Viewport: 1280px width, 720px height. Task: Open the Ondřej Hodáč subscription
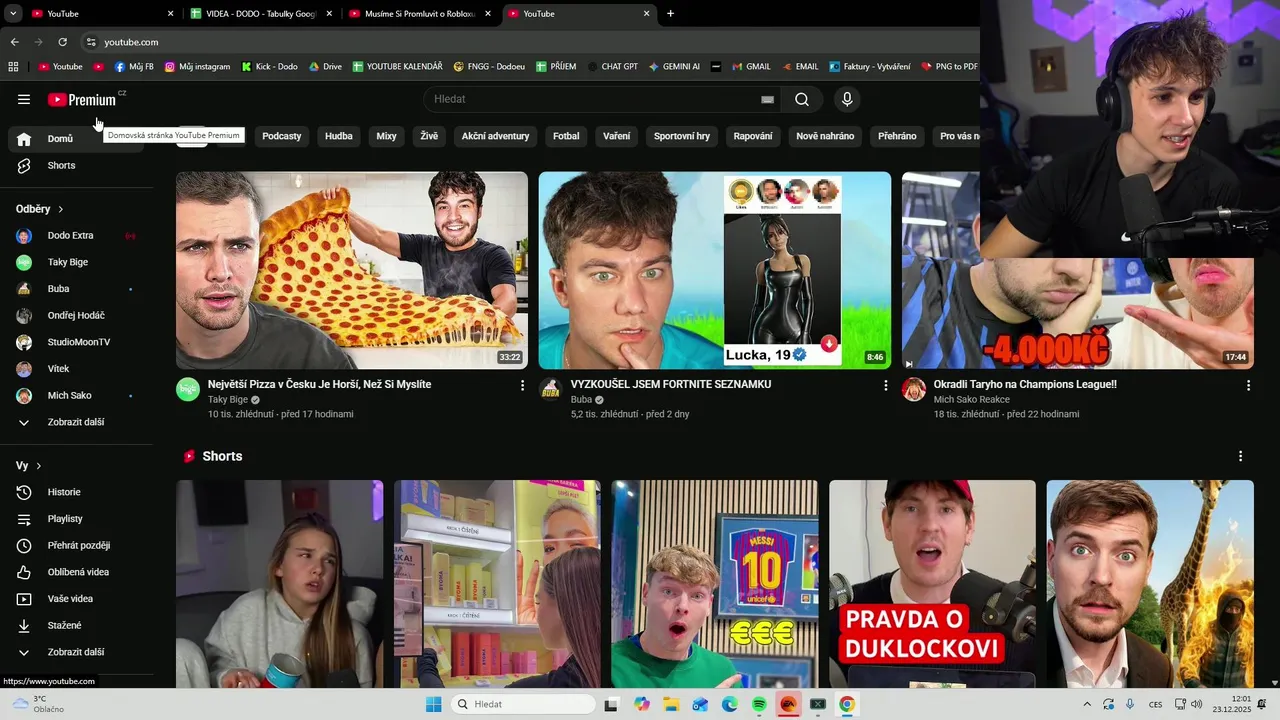[76, 316]
